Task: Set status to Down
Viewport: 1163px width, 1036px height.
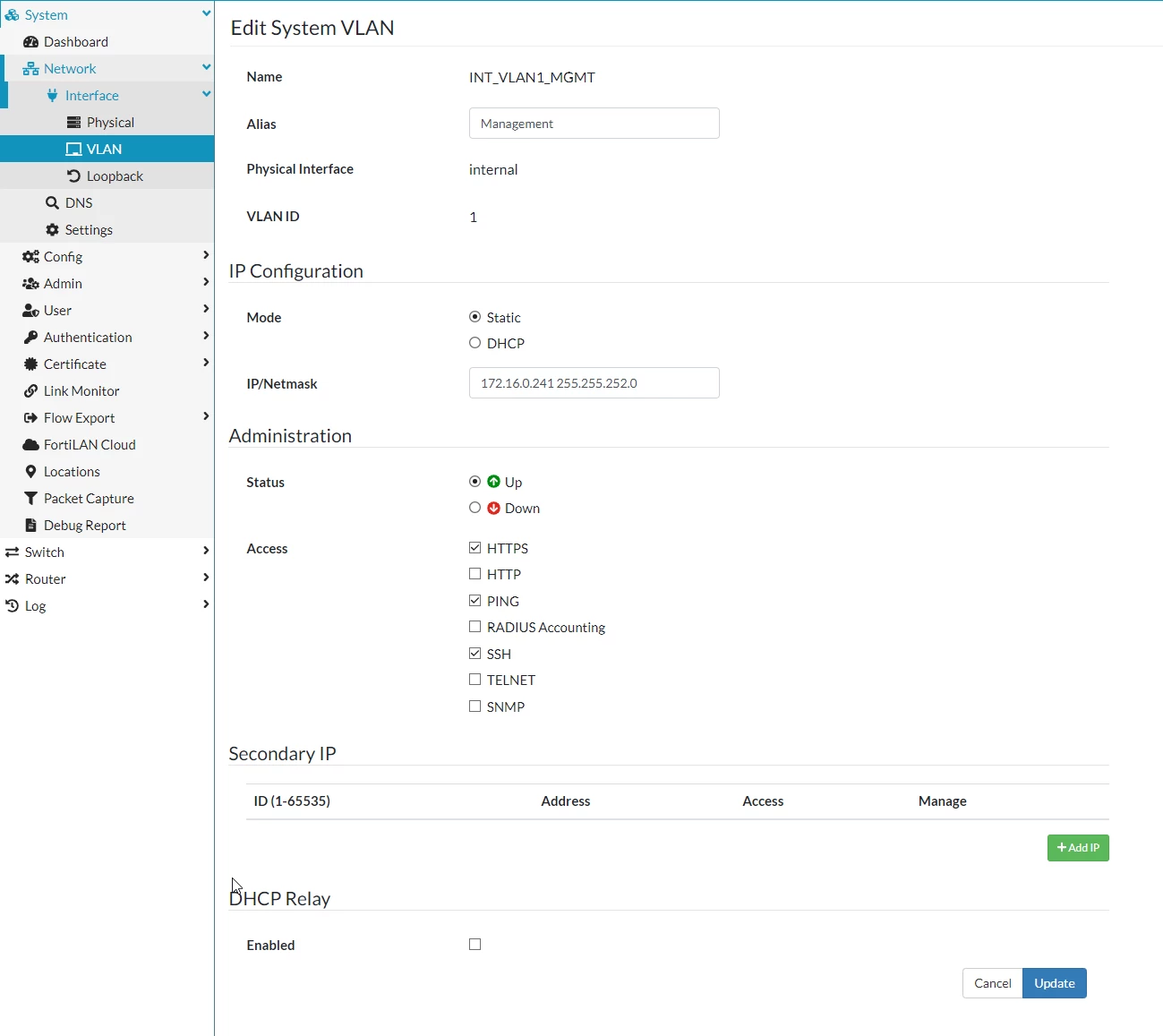Action: pos(475,508)
